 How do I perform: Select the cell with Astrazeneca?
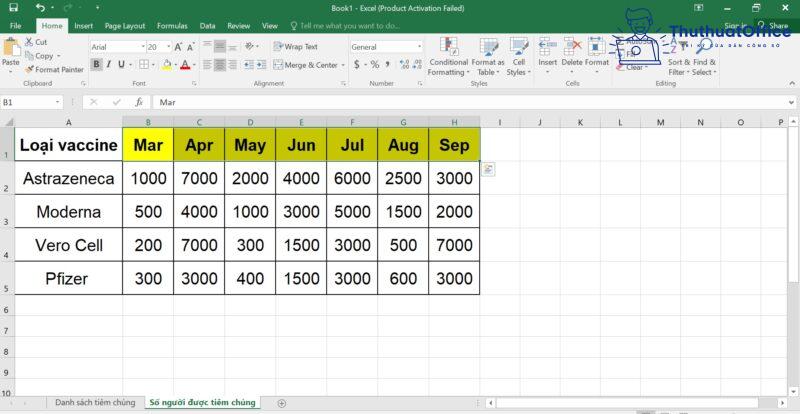click(x=68, y=178)
